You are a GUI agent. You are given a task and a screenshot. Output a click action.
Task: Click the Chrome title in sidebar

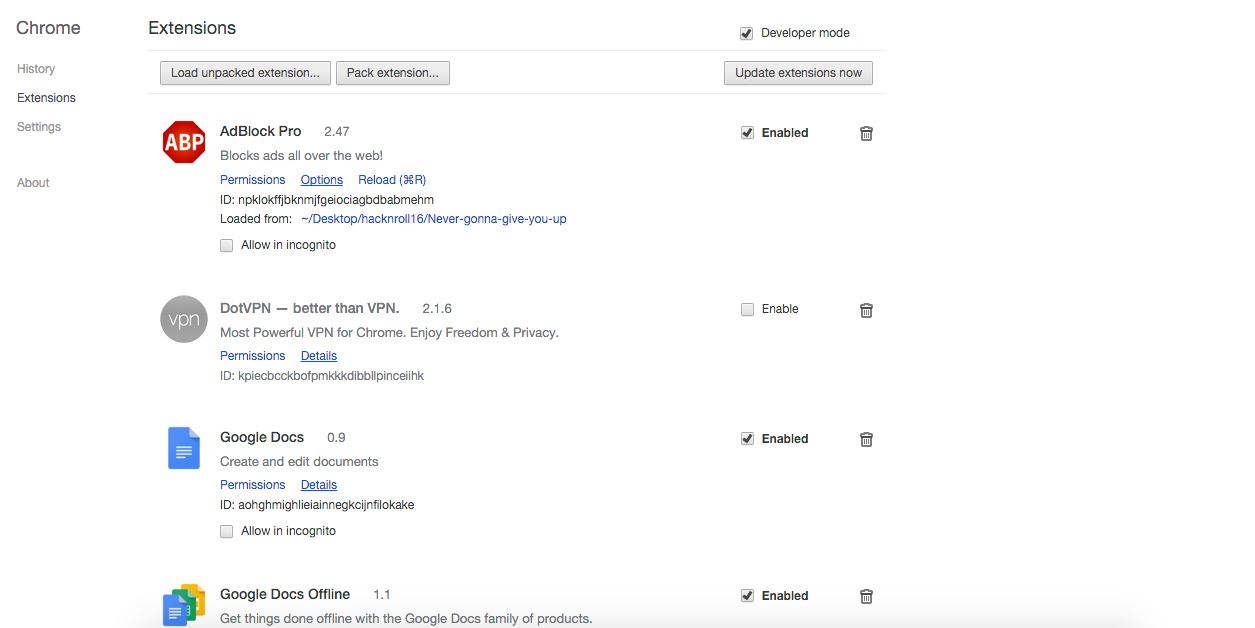[x=48, y=28]
